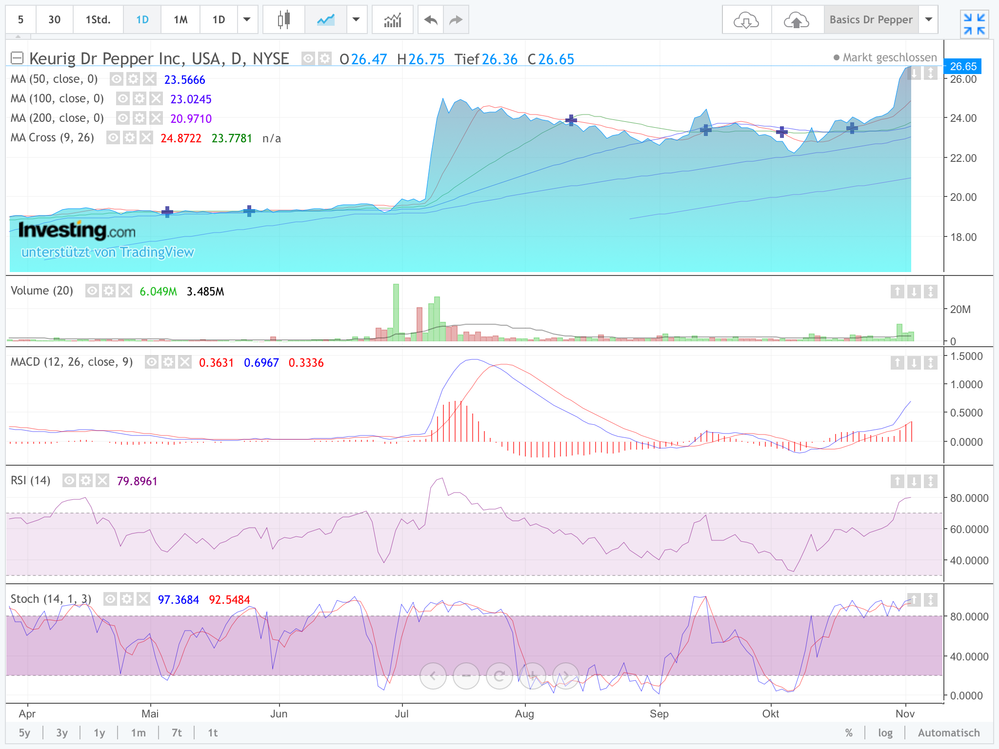
Task: Open chart style dropdown arrow
Action: click(x=357, y=20)
